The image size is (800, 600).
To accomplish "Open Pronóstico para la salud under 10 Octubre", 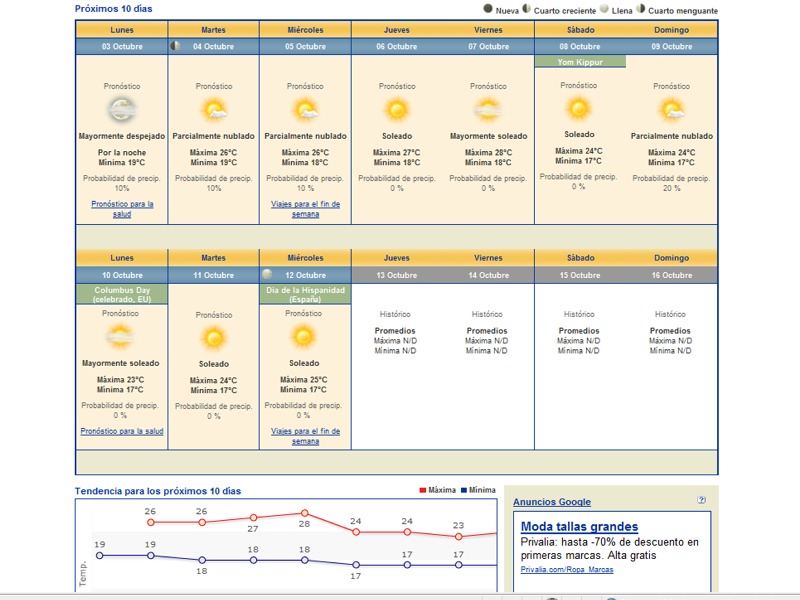I will pos(122,431).
